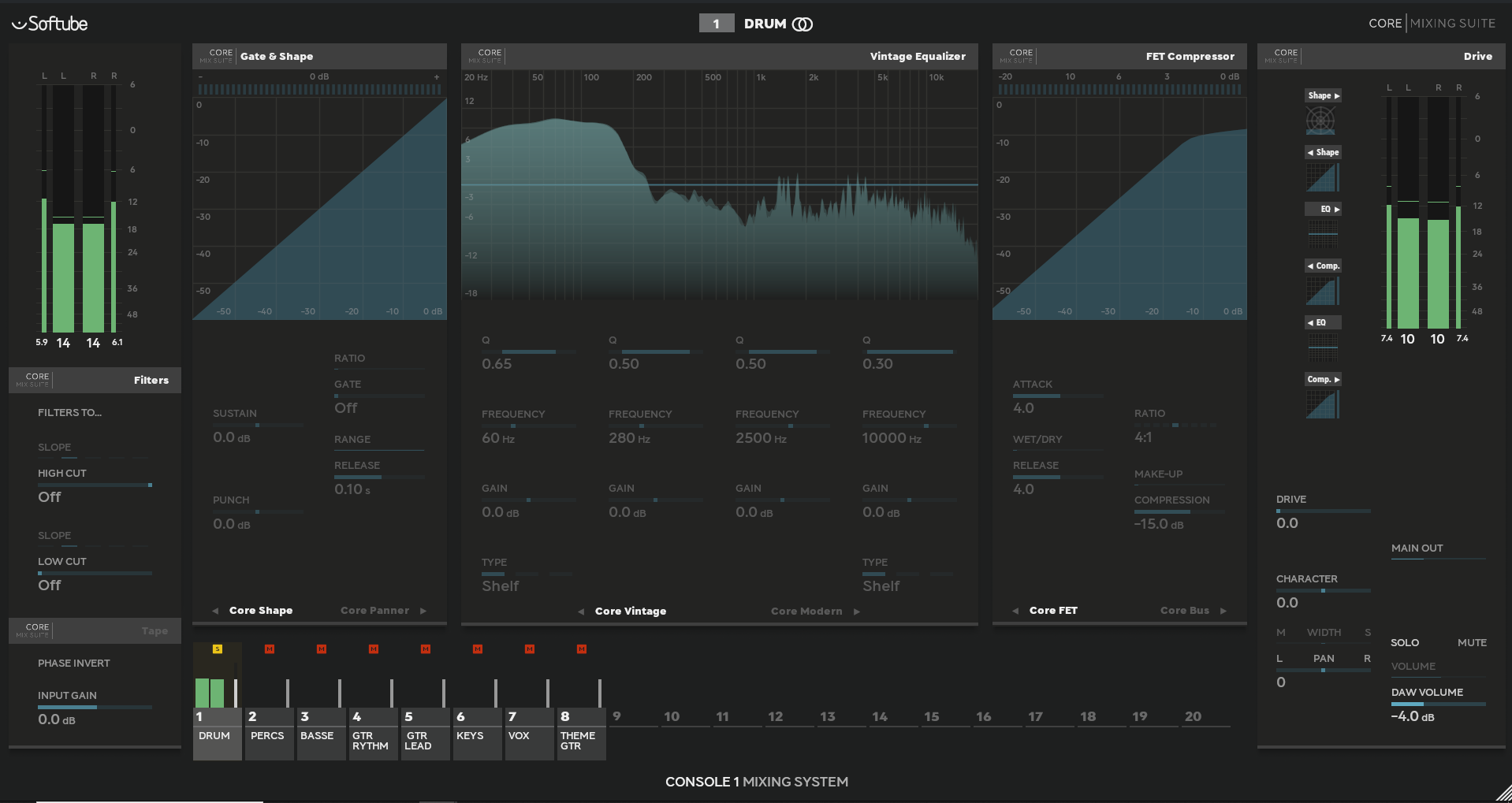Click the right arrow beside Core Bus
The width and height of the screenshot is (1512, 803).
(x=1223, y=611)
